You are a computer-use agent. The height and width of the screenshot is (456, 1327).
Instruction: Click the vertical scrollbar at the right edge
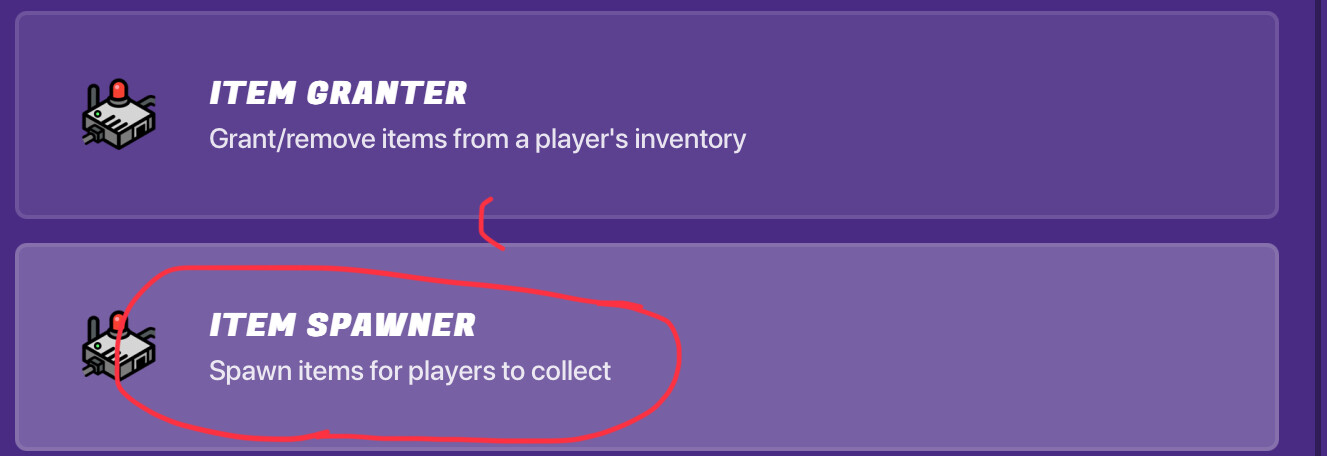(1317, 228)
